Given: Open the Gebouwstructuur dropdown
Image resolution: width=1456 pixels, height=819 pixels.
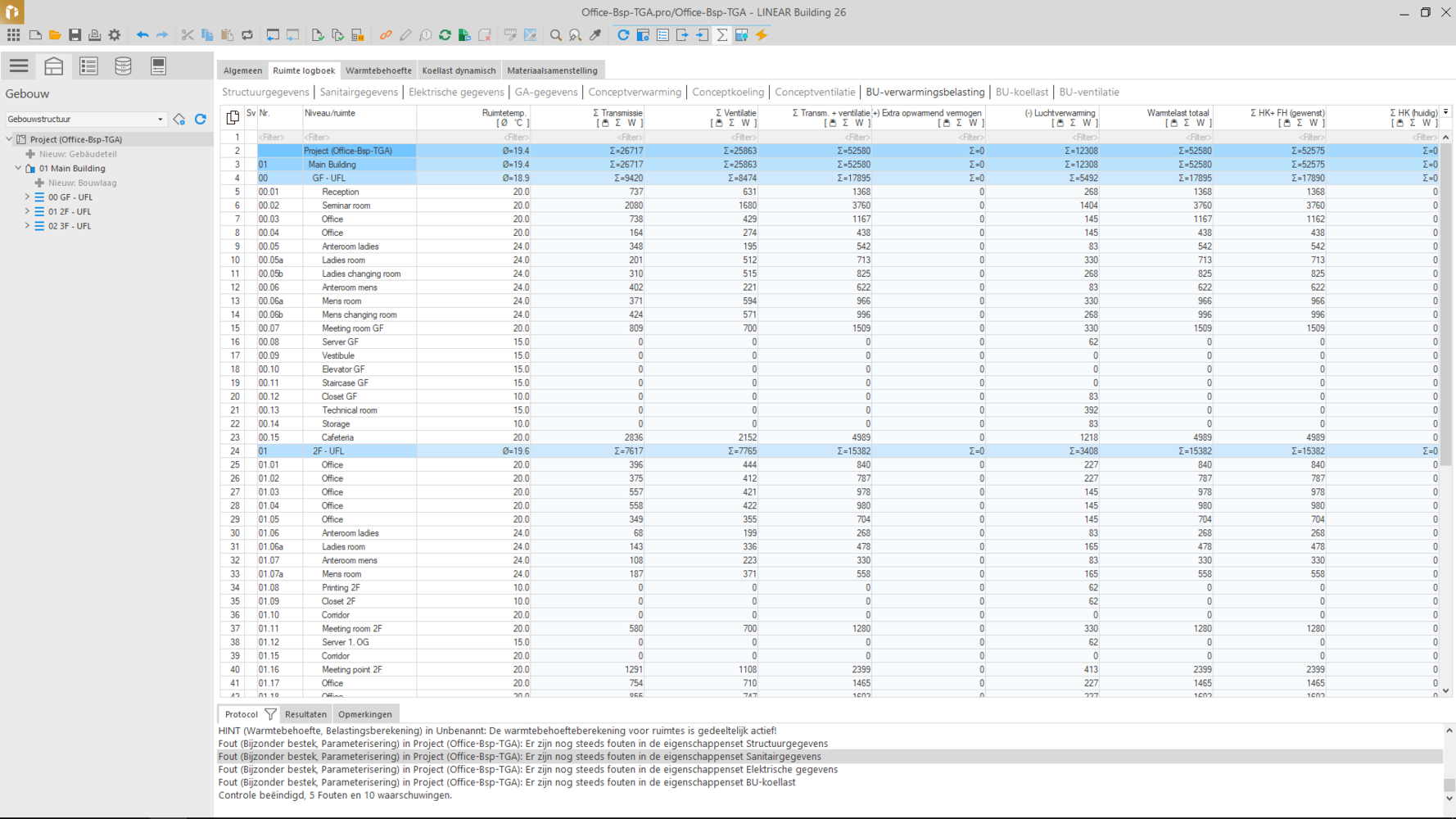Looking at the screenshot, I should point(160,120).
